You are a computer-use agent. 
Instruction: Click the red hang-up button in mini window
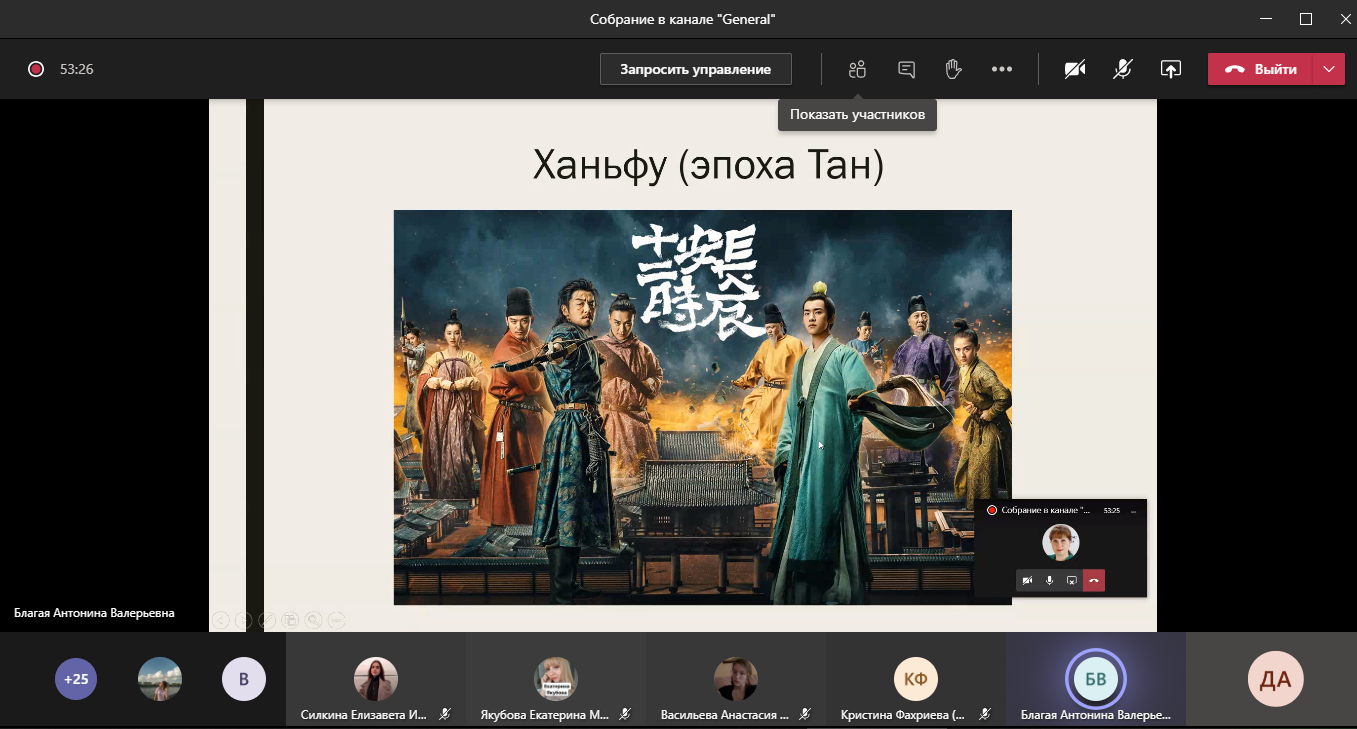pyautogui.click(x=1093, y=581)
